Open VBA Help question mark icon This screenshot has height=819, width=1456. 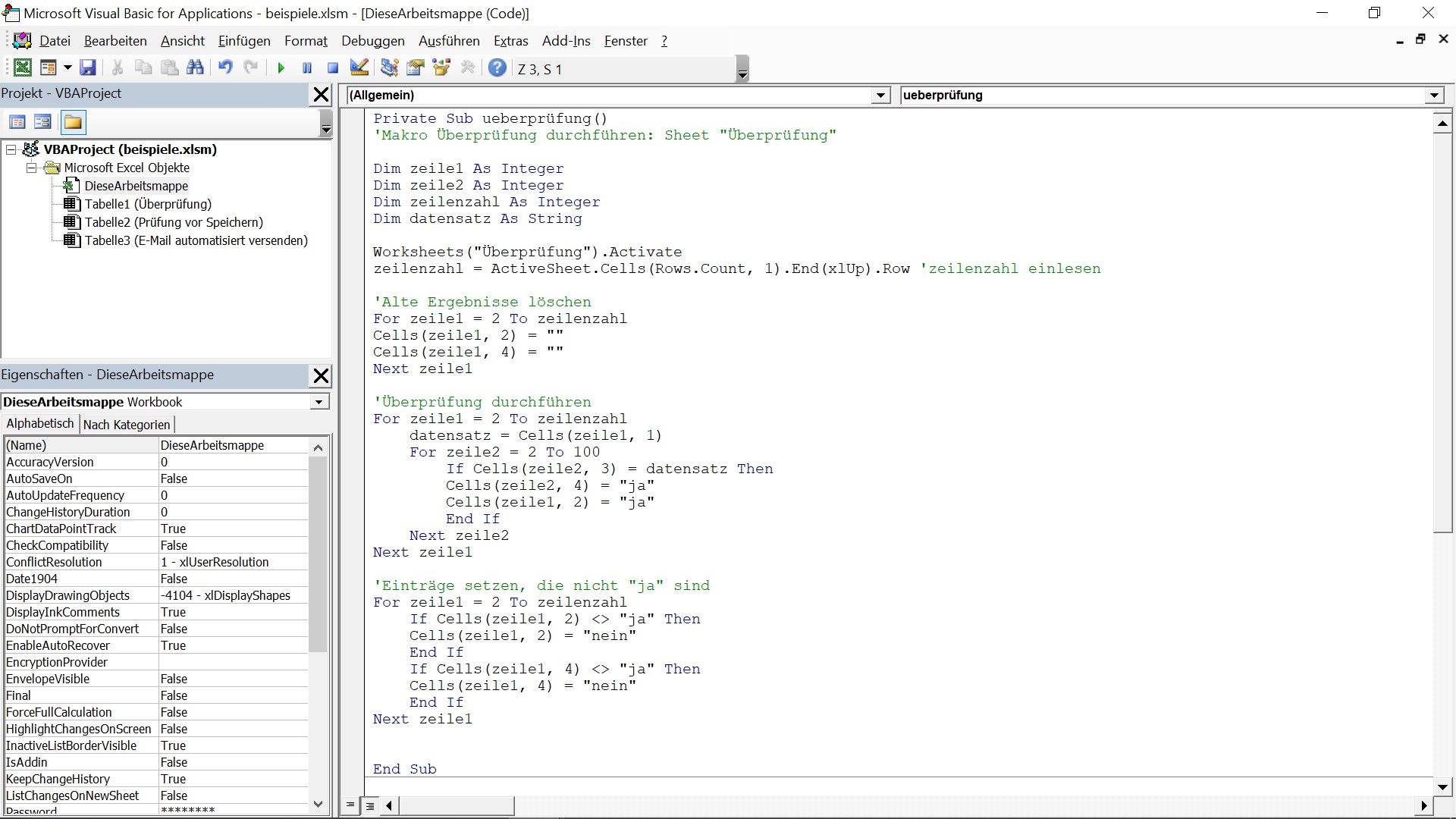tap(497, 68)
